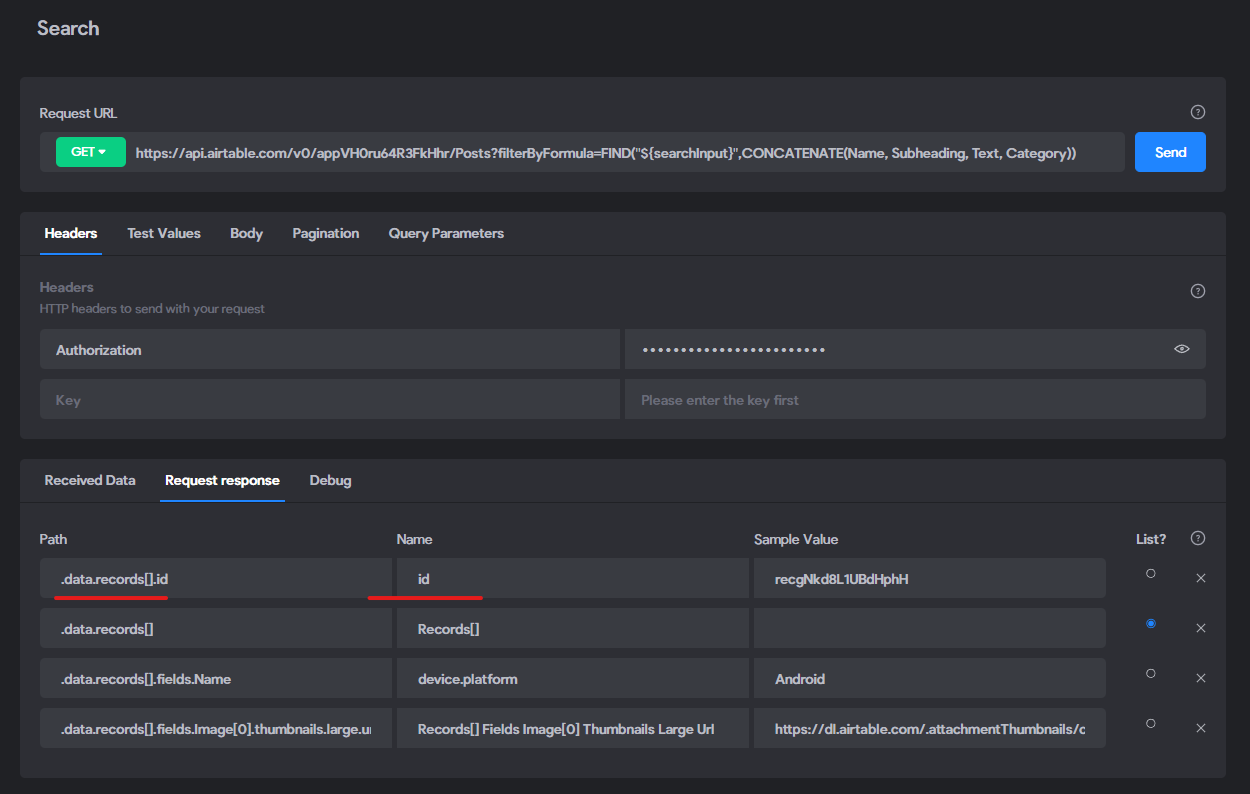Delete the Thumbnails Large Url response row

click(1201, 728)
